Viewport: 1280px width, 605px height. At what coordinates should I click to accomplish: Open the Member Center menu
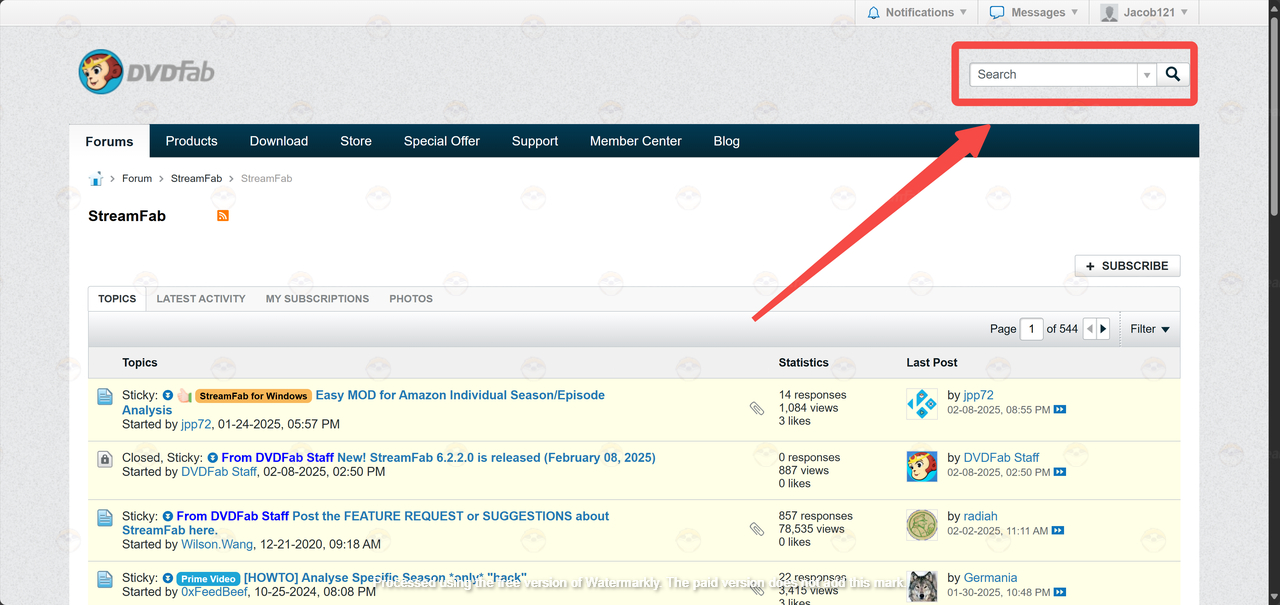coord(636,141)
